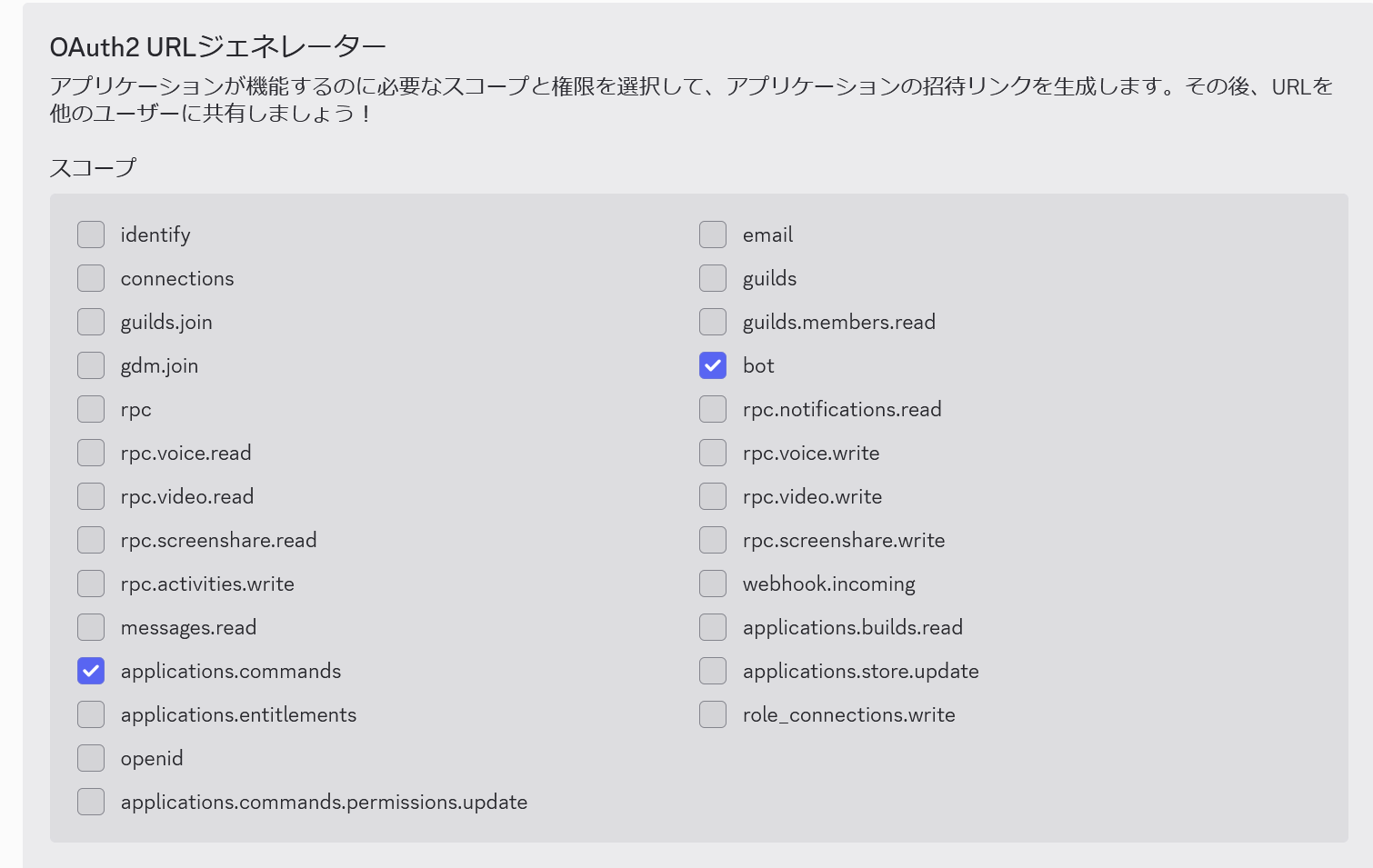Screen dimensions: 1373x868
Task: Check the rpc scope box
Action: (91, 409)
